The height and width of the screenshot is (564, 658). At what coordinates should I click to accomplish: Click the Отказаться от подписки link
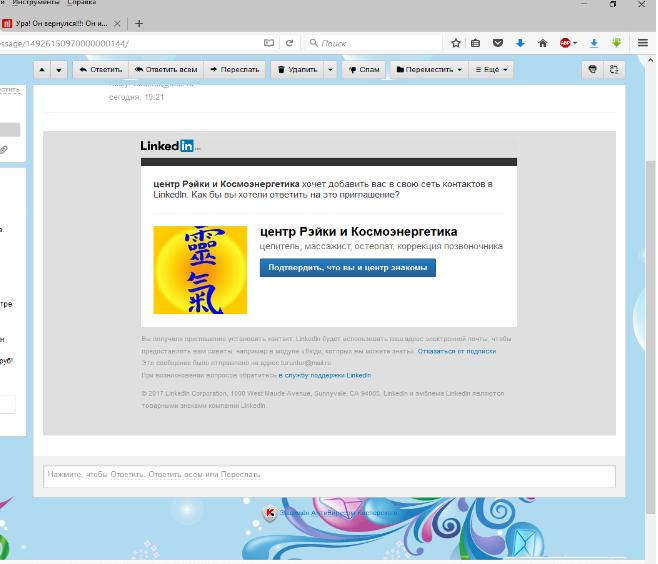[x=456, y=352]
